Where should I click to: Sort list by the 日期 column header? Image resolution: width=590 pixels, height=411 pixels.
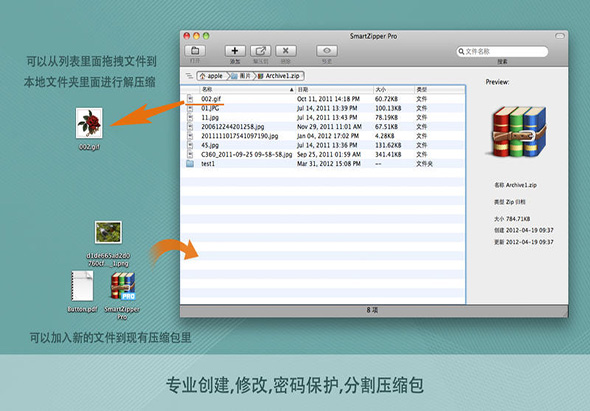334,90
